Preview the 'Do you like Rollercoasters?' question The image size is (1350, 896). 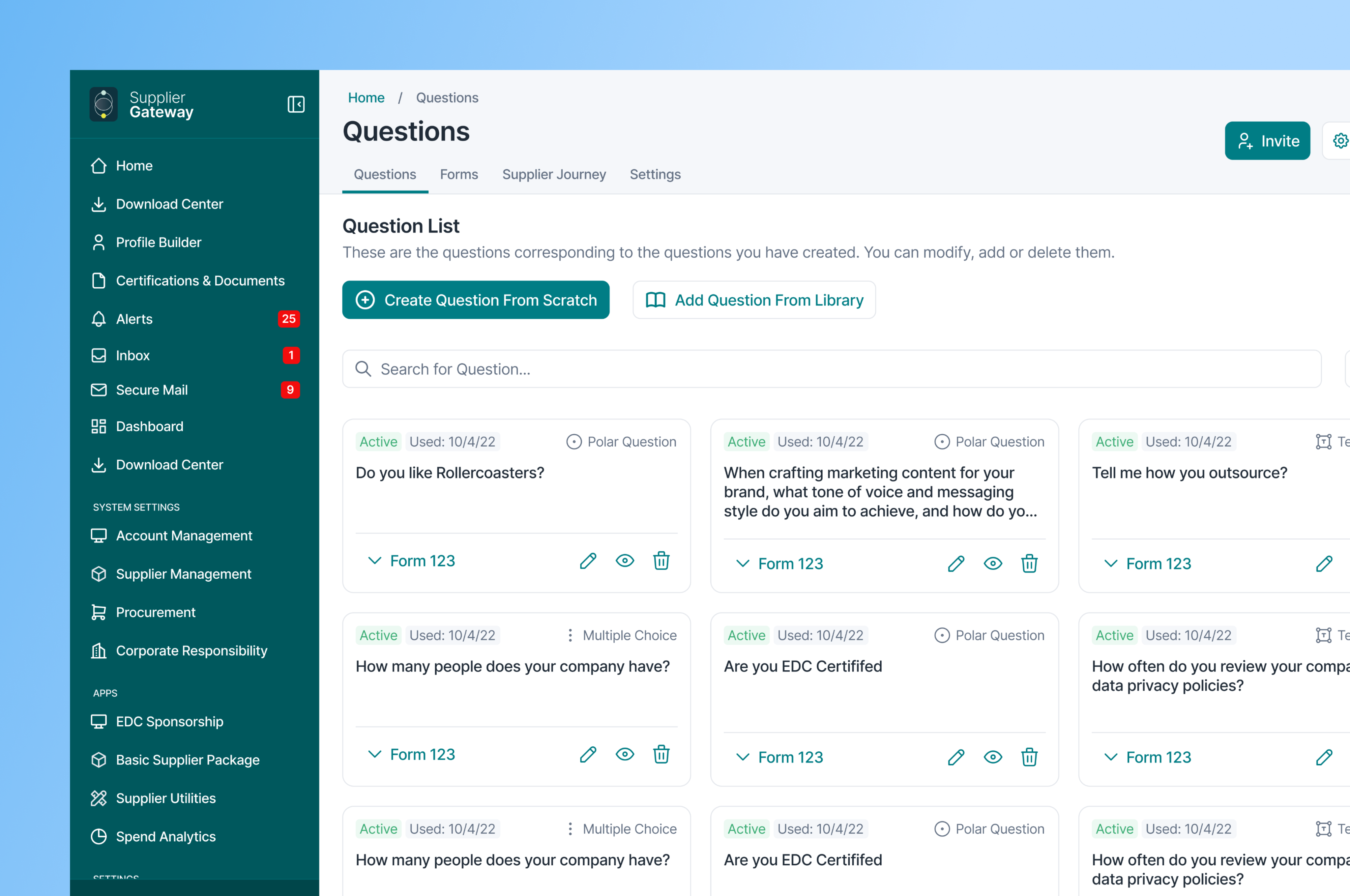pyautogui.click(x=625, y=561)
